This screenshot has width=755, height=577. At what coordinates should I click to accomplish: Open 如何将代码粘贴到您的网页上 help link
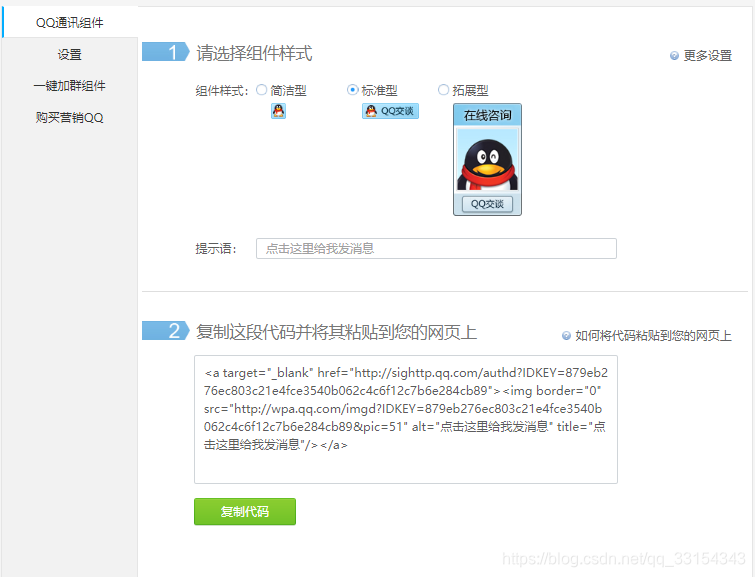[653, 335]
